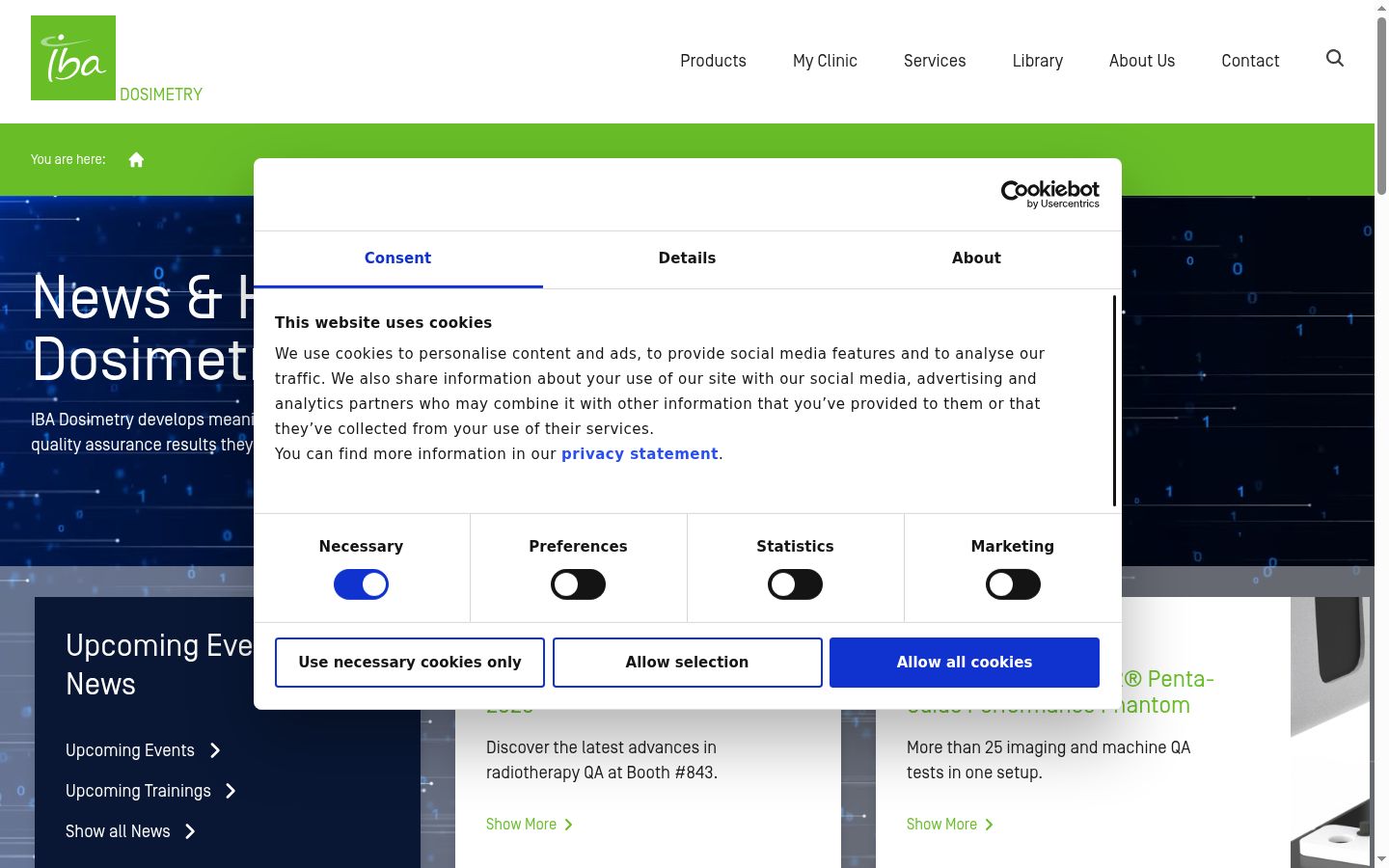Click Use necessary cookies only
1389x868 pixels.
click(x=410, y=663)
